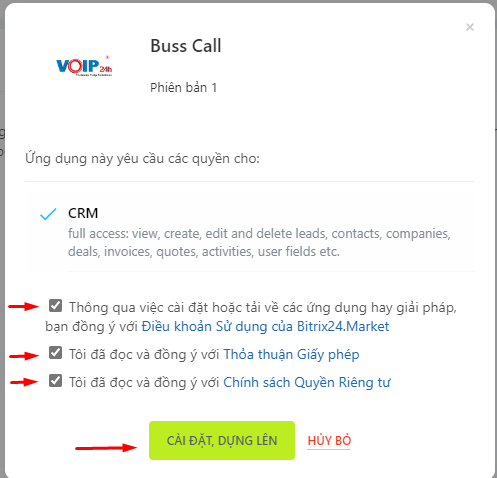Click the CÀI ĐẶT, DỰNG LÊN button

click(x=222, y=440)
